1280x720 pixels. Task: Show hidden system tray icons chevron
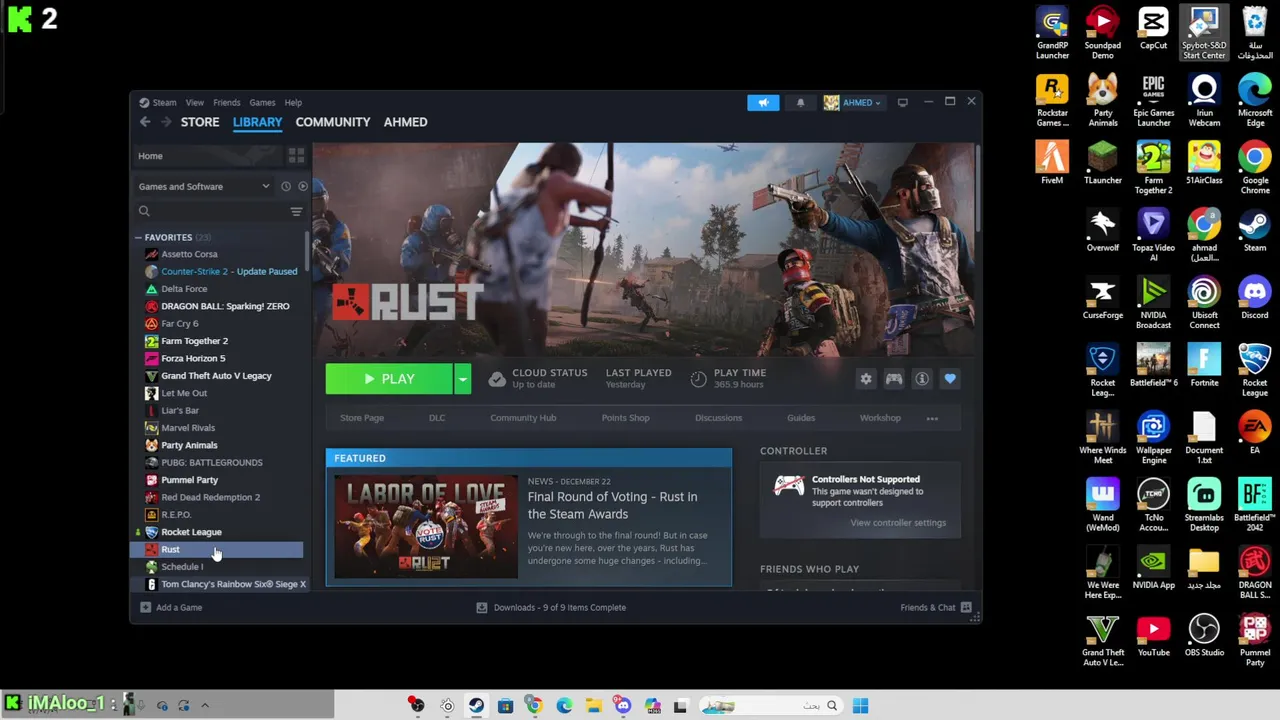point(205,705)
